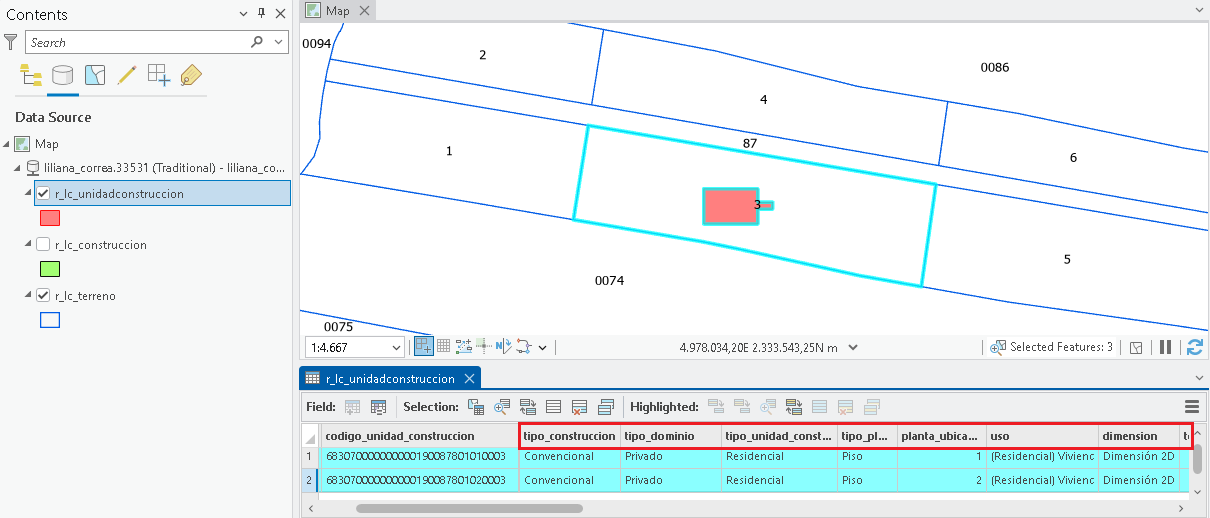
Task: Click the constraints icon in map status bar
Action: tap(463, 347)
